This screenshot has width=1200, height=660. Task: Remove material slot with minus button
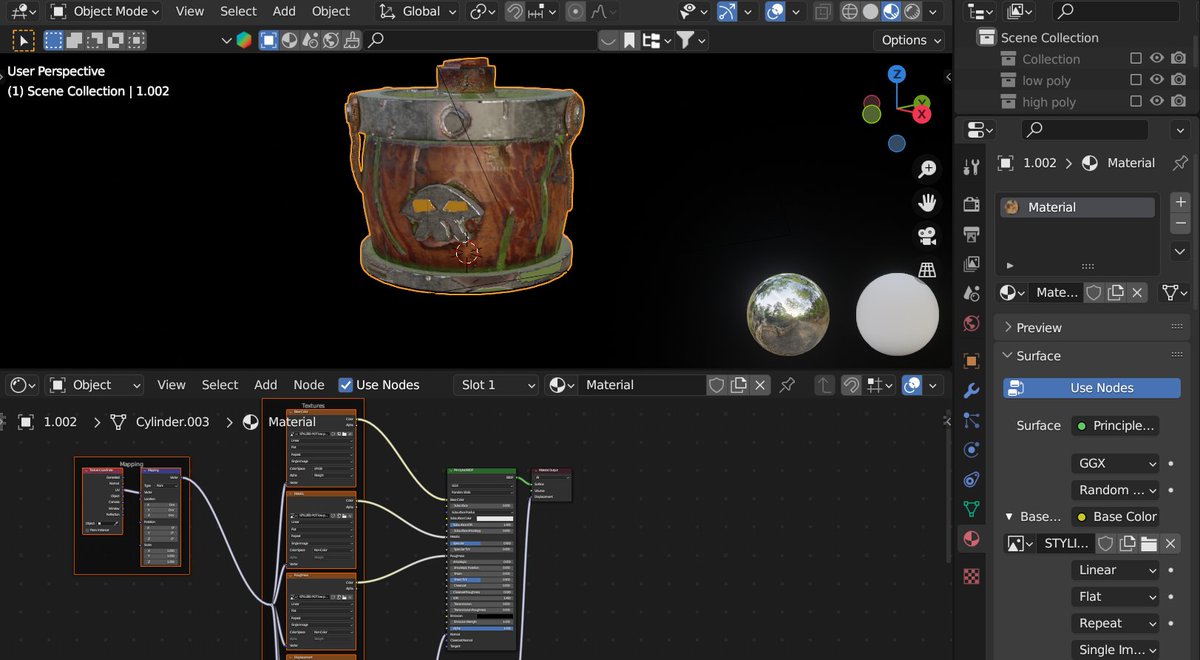click(1180, 224)
